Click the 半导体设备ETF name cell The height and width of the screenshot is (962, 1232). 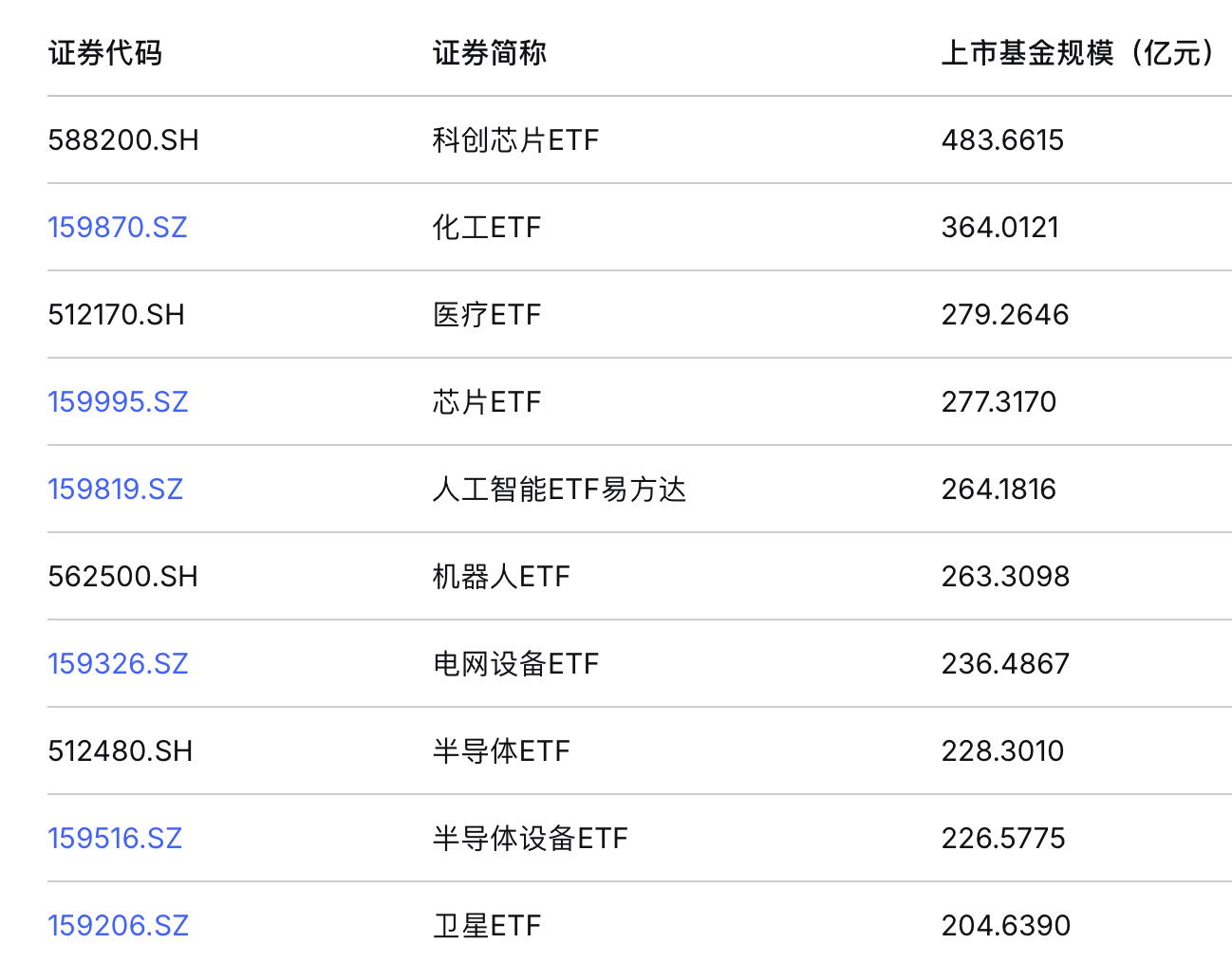tap(531, 839)
